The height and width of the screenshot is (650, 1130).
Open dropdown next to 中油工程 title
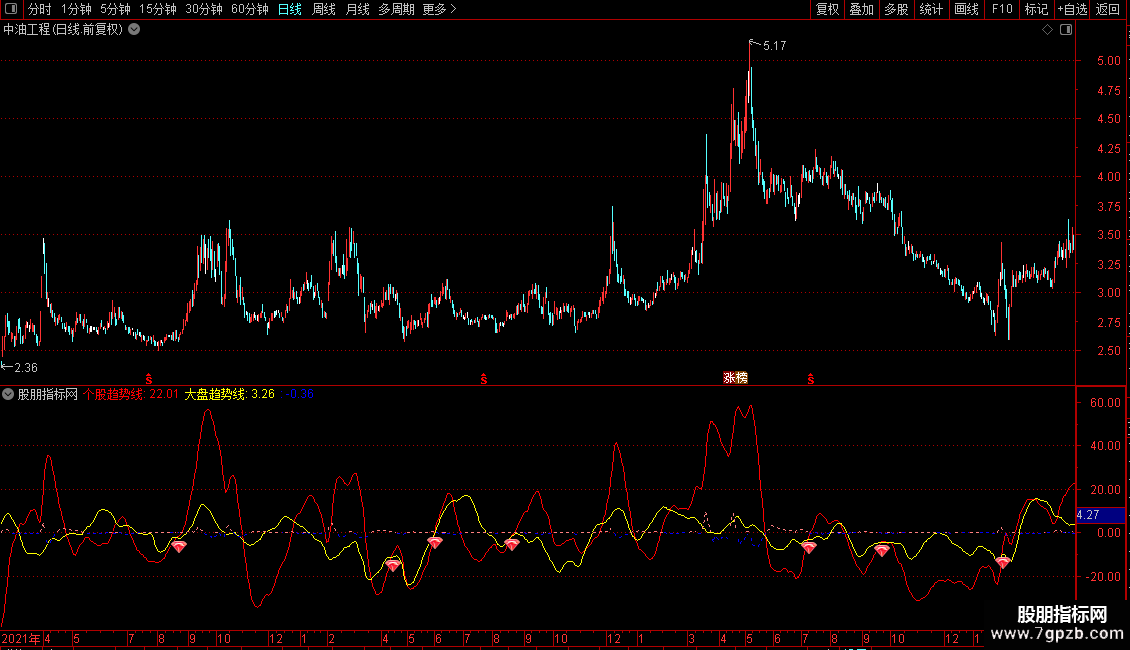pos(134,30)
